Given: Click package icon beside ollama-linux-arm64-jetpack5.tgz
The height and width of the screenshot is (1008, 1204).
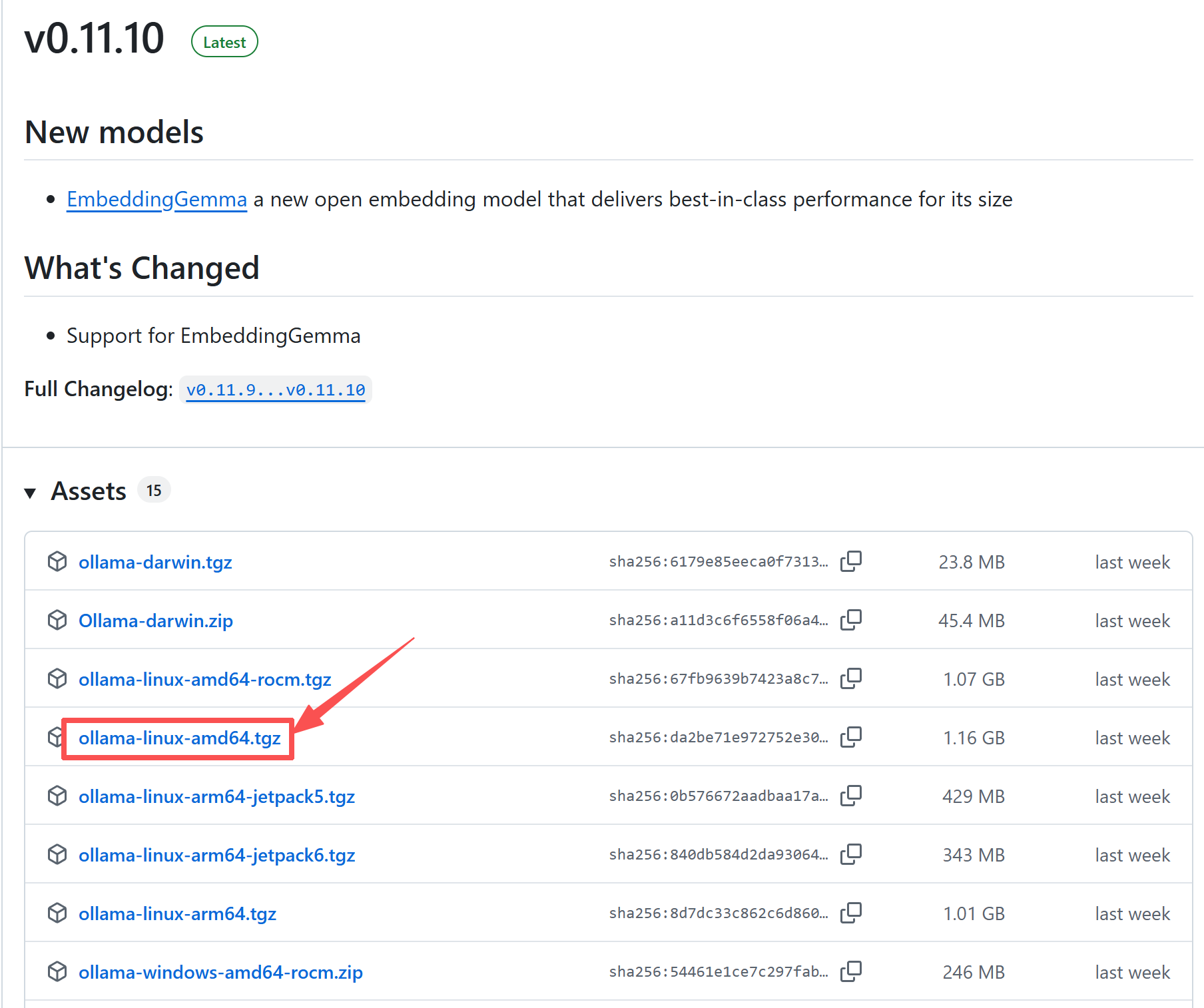Looking at the screenshot, I should (57, 796).
